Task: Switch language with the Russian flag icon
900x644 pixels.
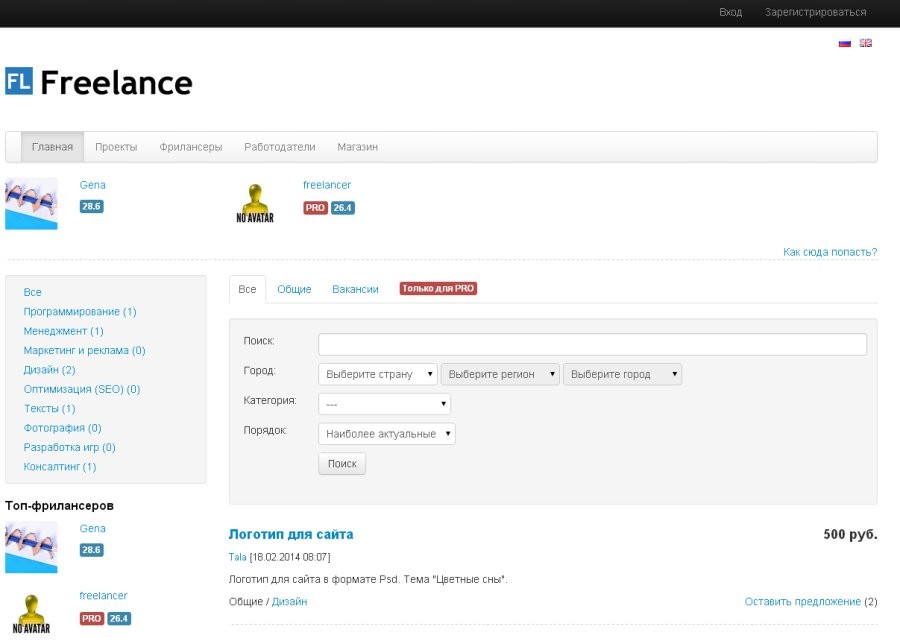Action: click(x=844, y=43)
